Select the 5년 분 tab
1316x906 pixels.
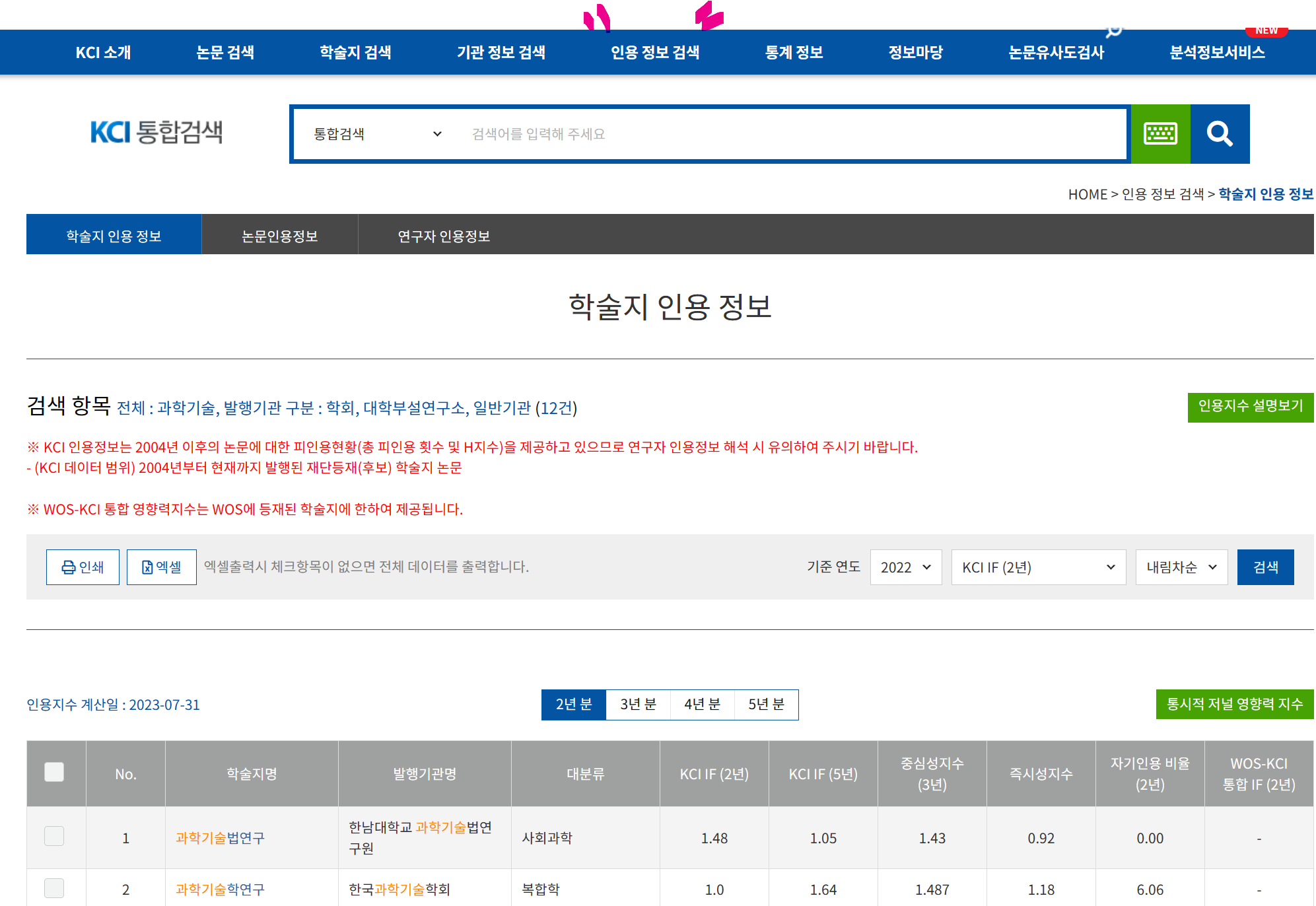[766, 705]
